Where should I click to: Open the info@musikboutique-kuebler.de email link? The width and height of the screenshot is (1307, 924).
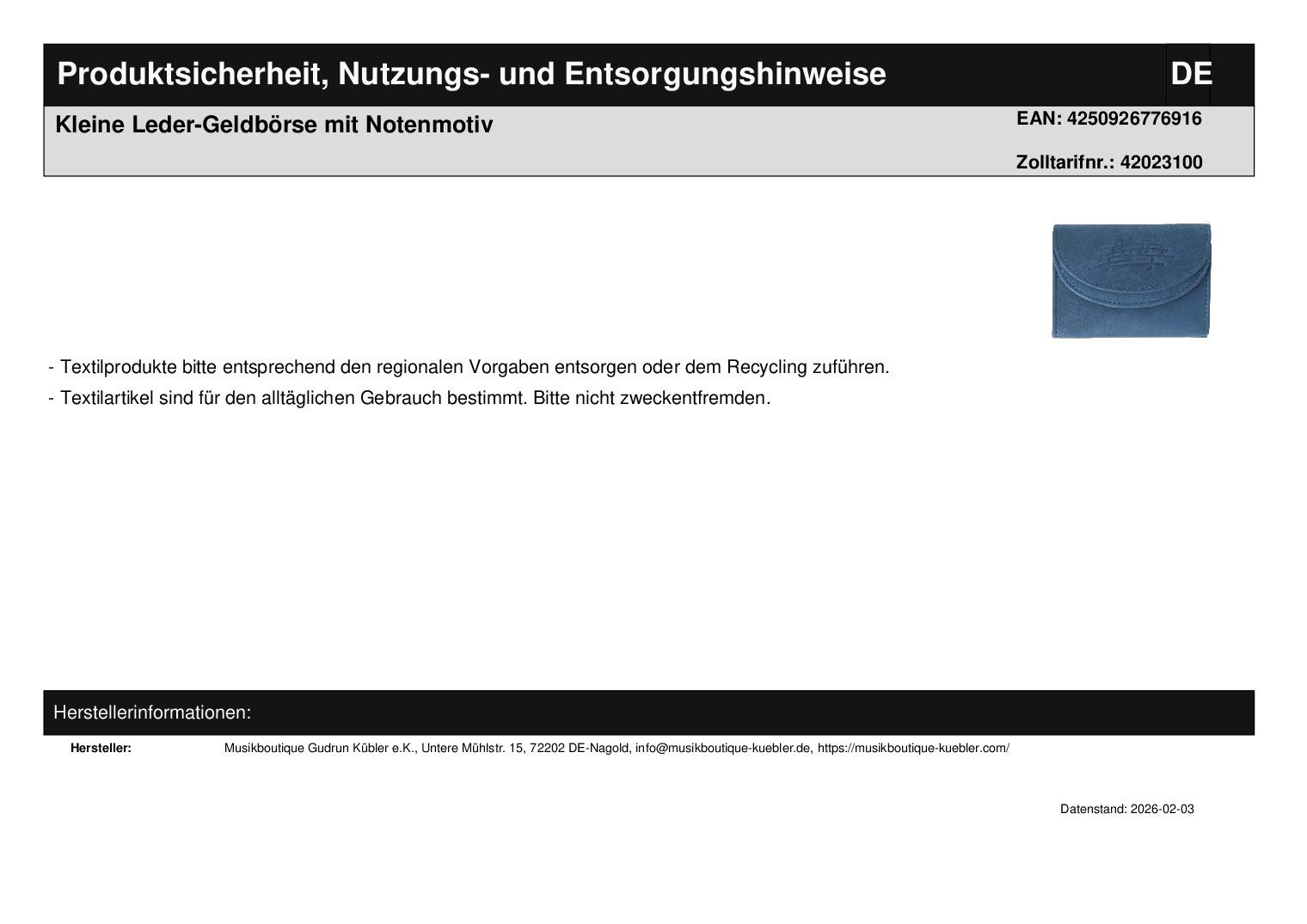[723, 748]
